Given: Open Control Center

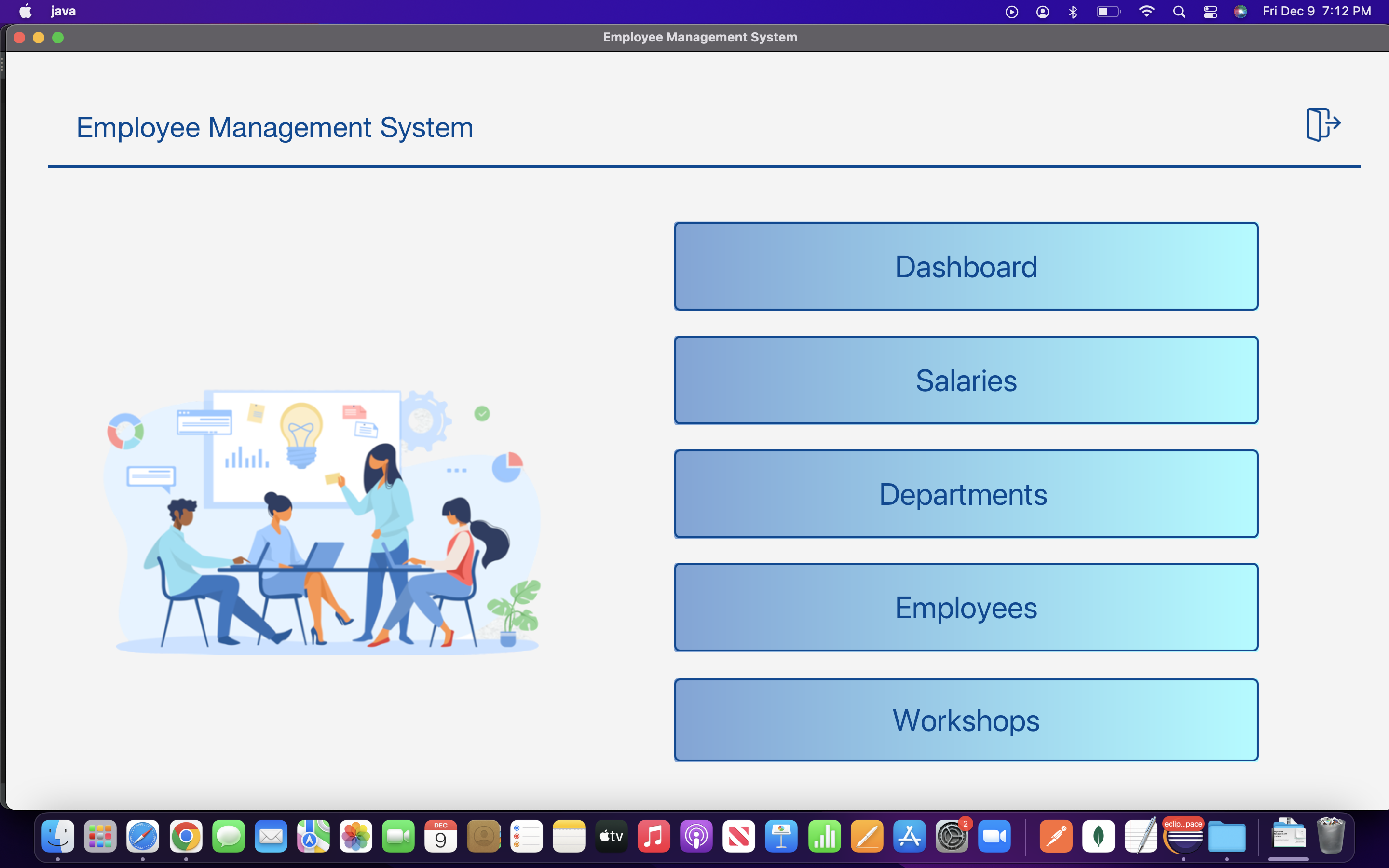Looking at the screenshot, I should (x=1210, y=10).
